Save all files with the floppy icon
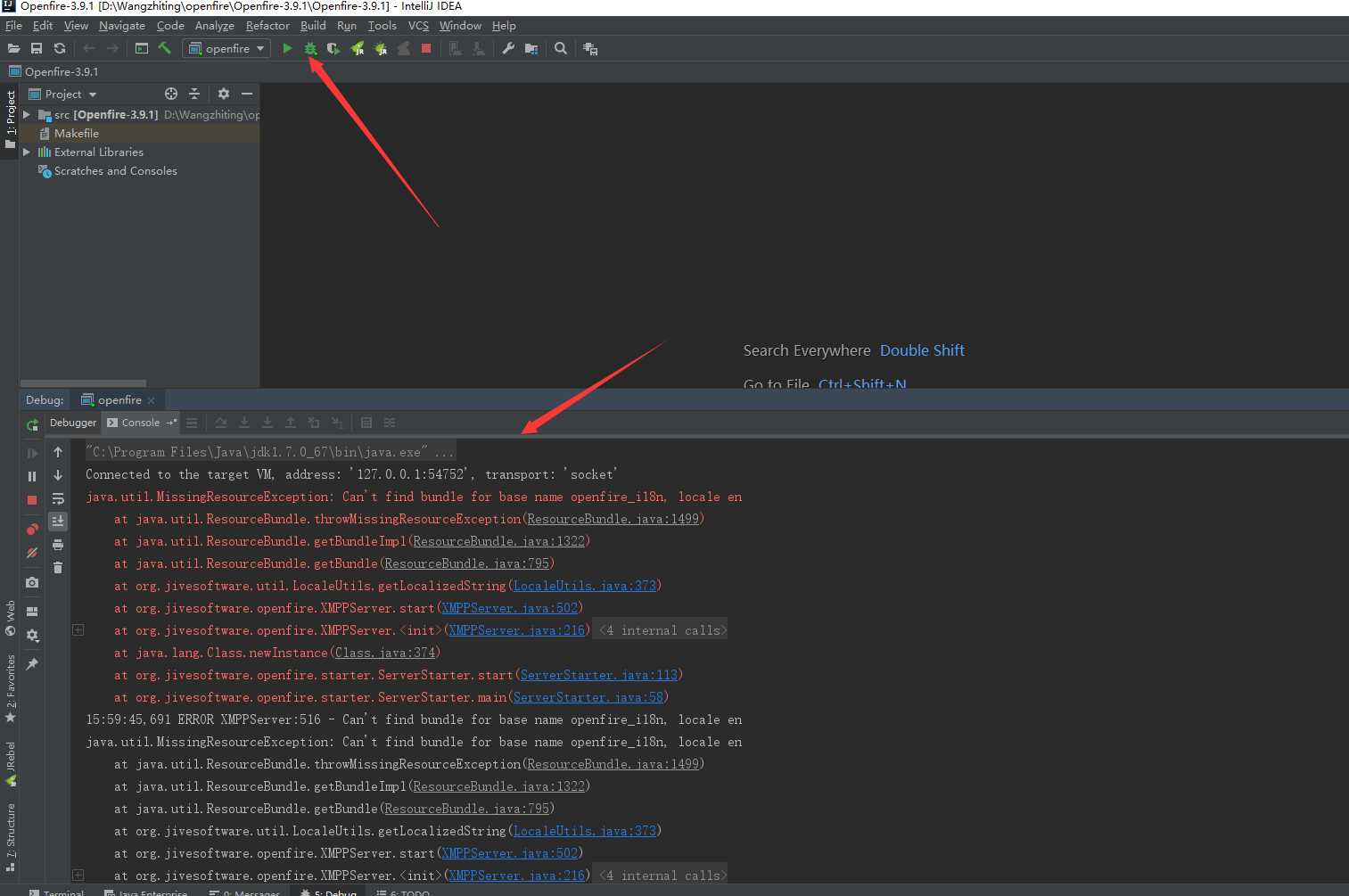 [37, 48]
